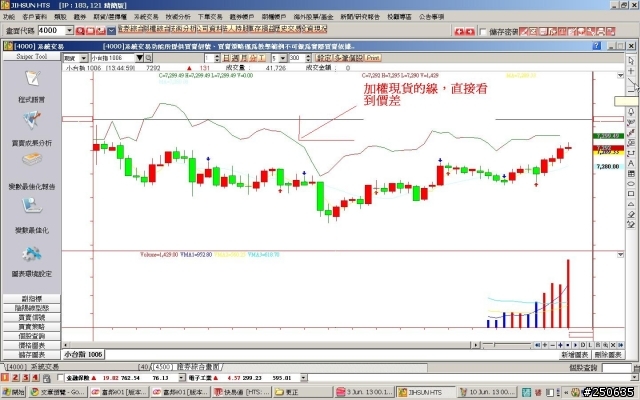Expand the volume pane options arrow
640x400 pixels.
point(620,255)
